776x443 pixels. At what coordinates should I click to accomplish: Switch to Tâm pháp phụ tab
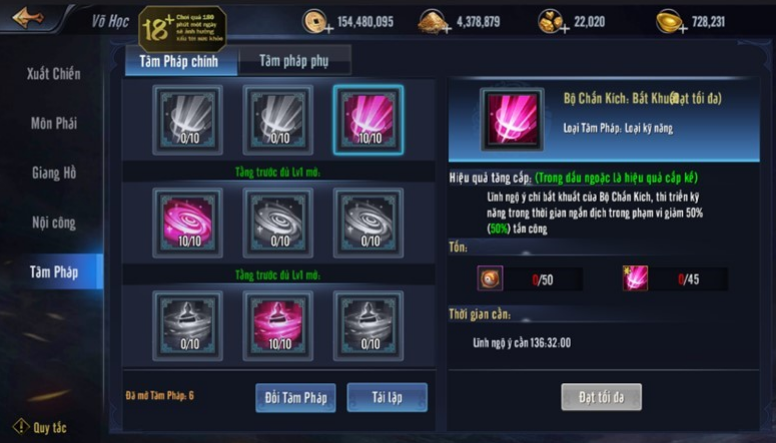pos(294,61)
